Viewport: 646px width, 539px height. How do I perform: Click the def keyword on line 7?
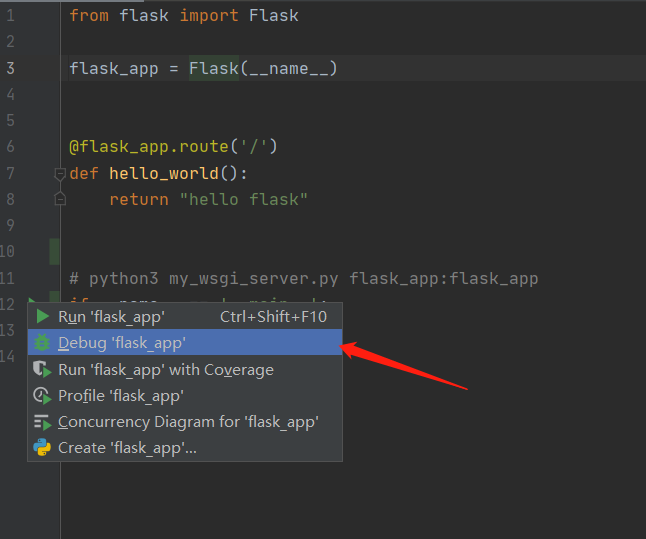pos(84,173)
